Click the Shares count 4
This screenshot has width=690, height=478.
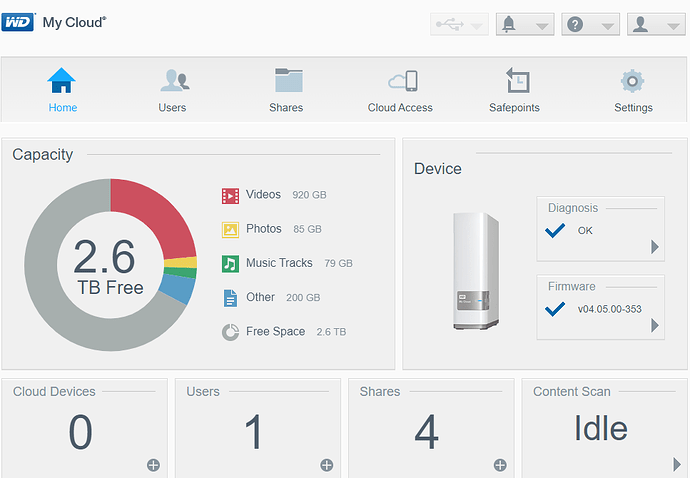(426, 432)
